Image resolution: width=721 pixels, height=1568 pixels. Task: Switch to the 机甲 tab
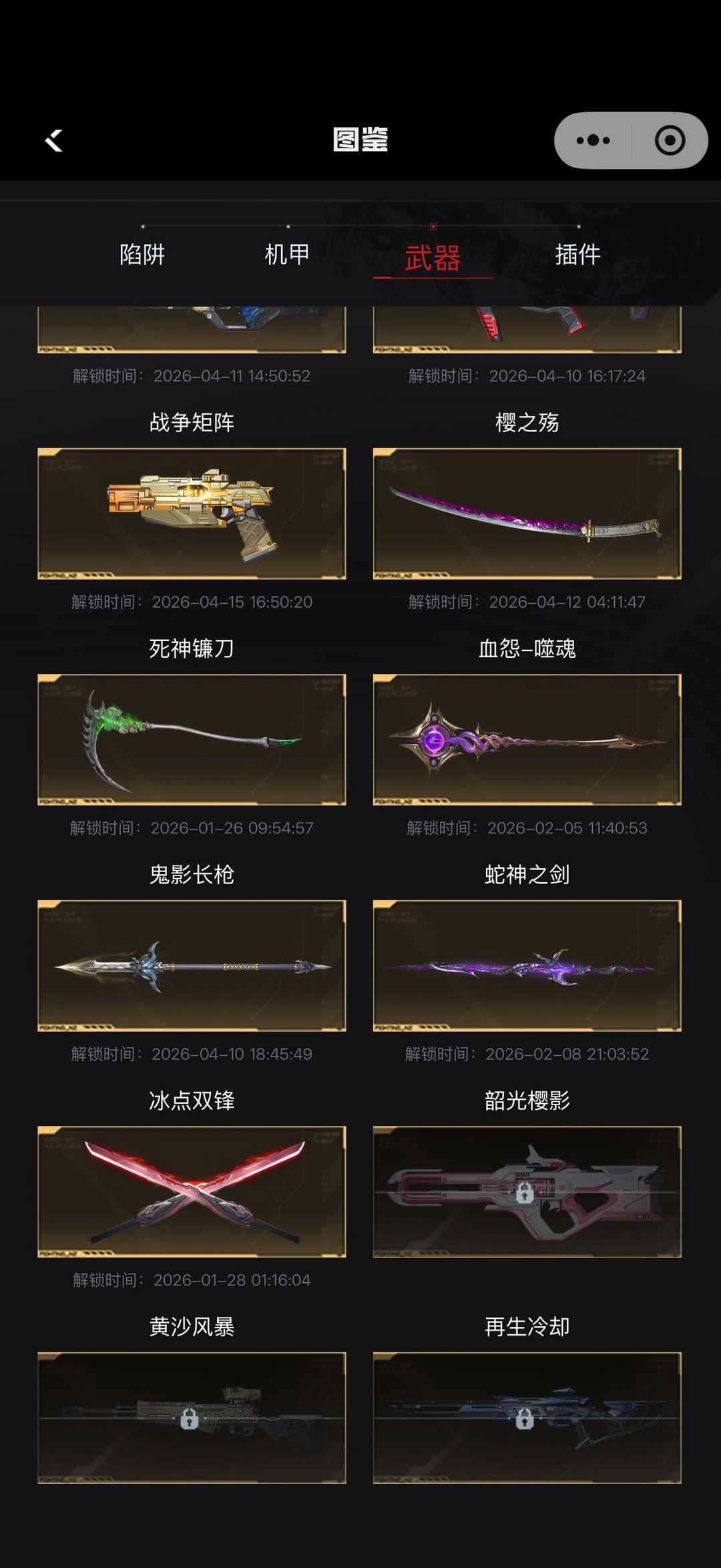[x=288, y=254]
